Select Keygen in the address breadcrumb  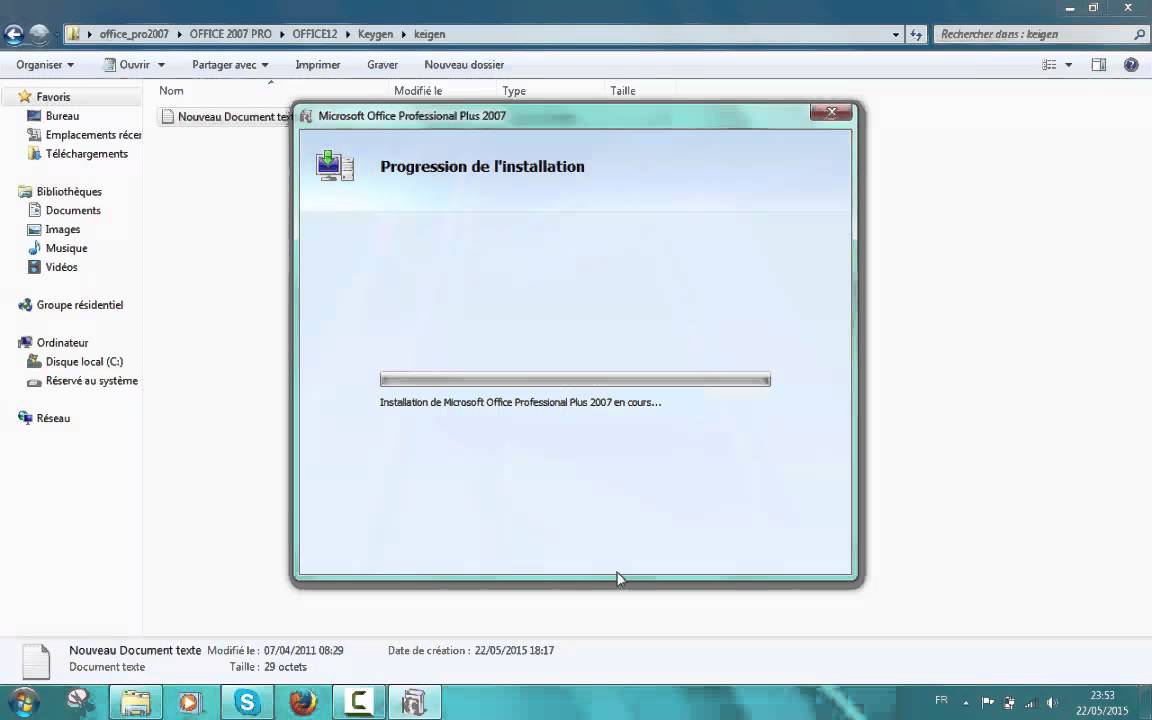[x=375, y=35]
